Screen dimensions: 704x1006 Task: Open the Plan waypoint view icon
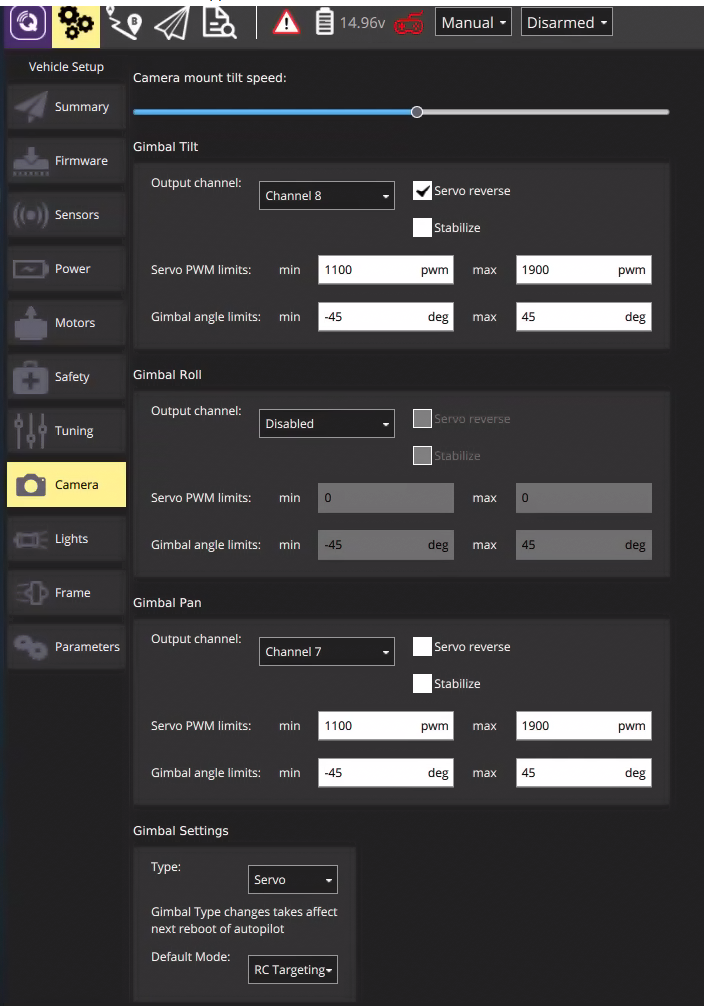point(124,24)
